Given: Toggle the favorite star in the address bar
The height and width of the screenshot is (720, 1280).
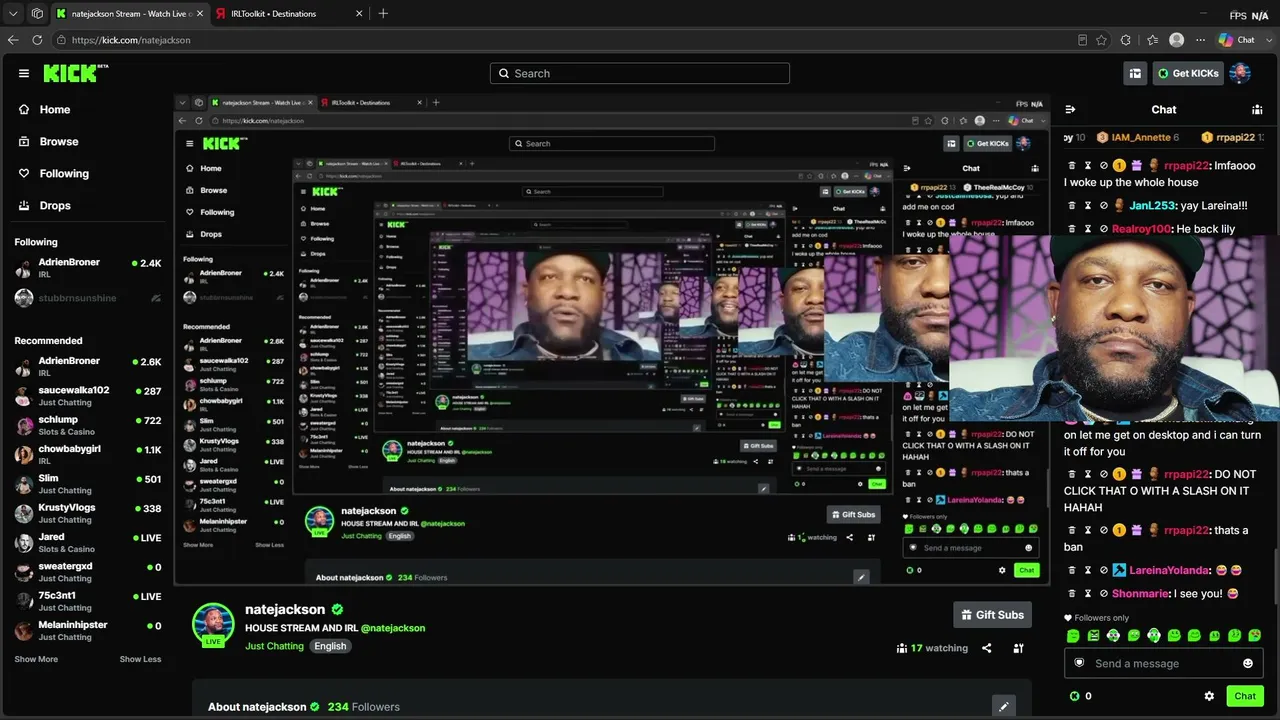Looking at the screenshot, I should click(x=1101, y=40).
